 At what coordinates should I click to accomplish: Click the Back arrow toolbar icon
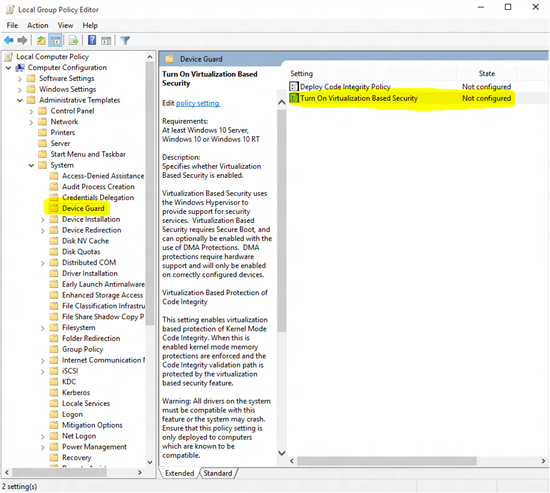9,41
